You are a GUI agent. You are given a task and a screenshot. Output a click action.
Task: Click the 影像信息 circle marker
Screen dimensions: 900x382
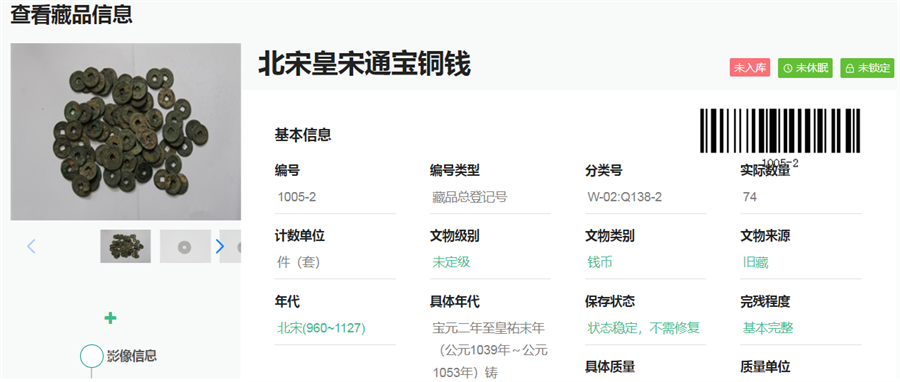click(91, 356)
